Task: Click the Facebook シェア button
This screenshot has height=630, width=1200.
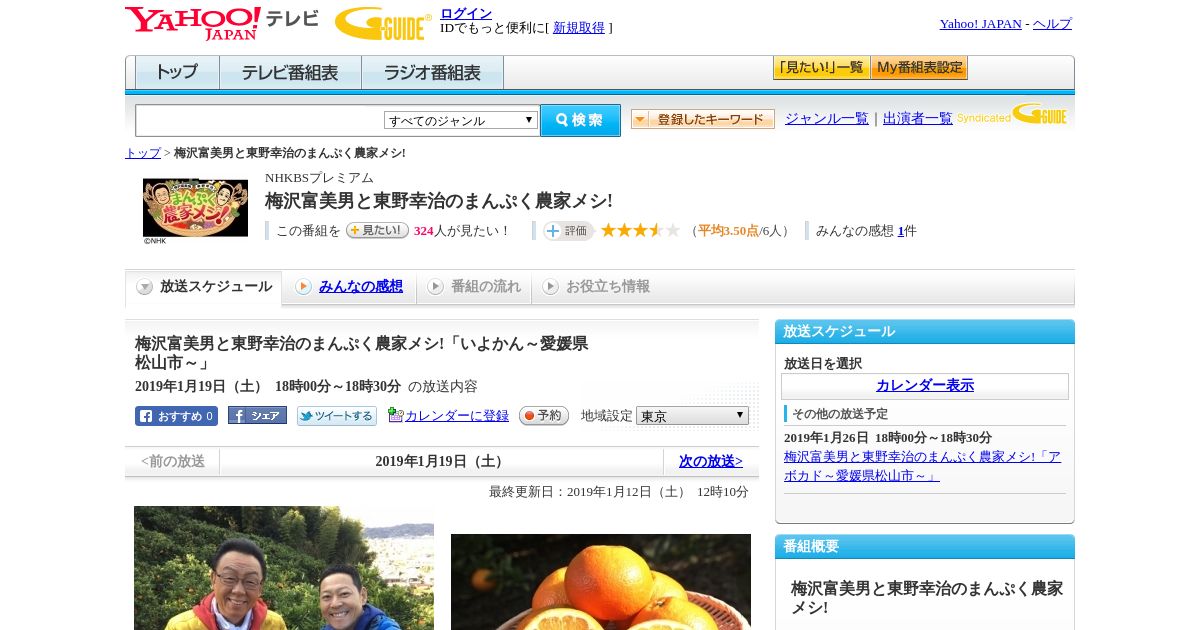Action: pos(257,415)
